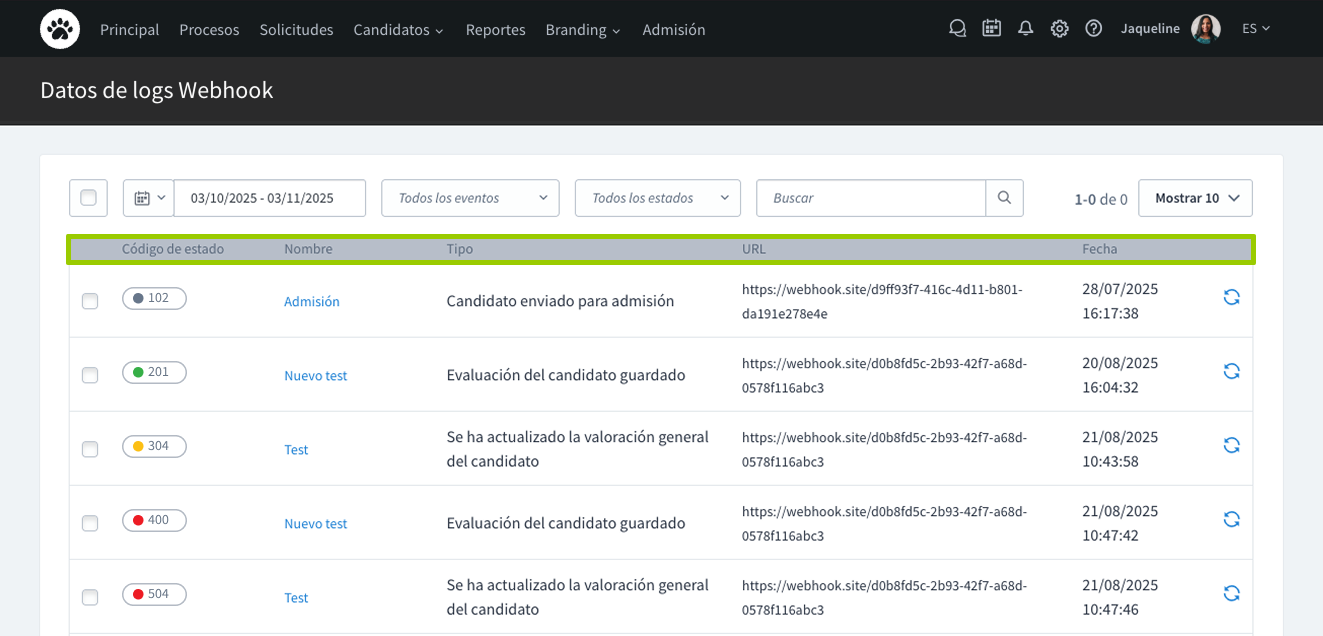1323x636 pixels.
Task: Open help using the question mark icon
Action: 1093,28
